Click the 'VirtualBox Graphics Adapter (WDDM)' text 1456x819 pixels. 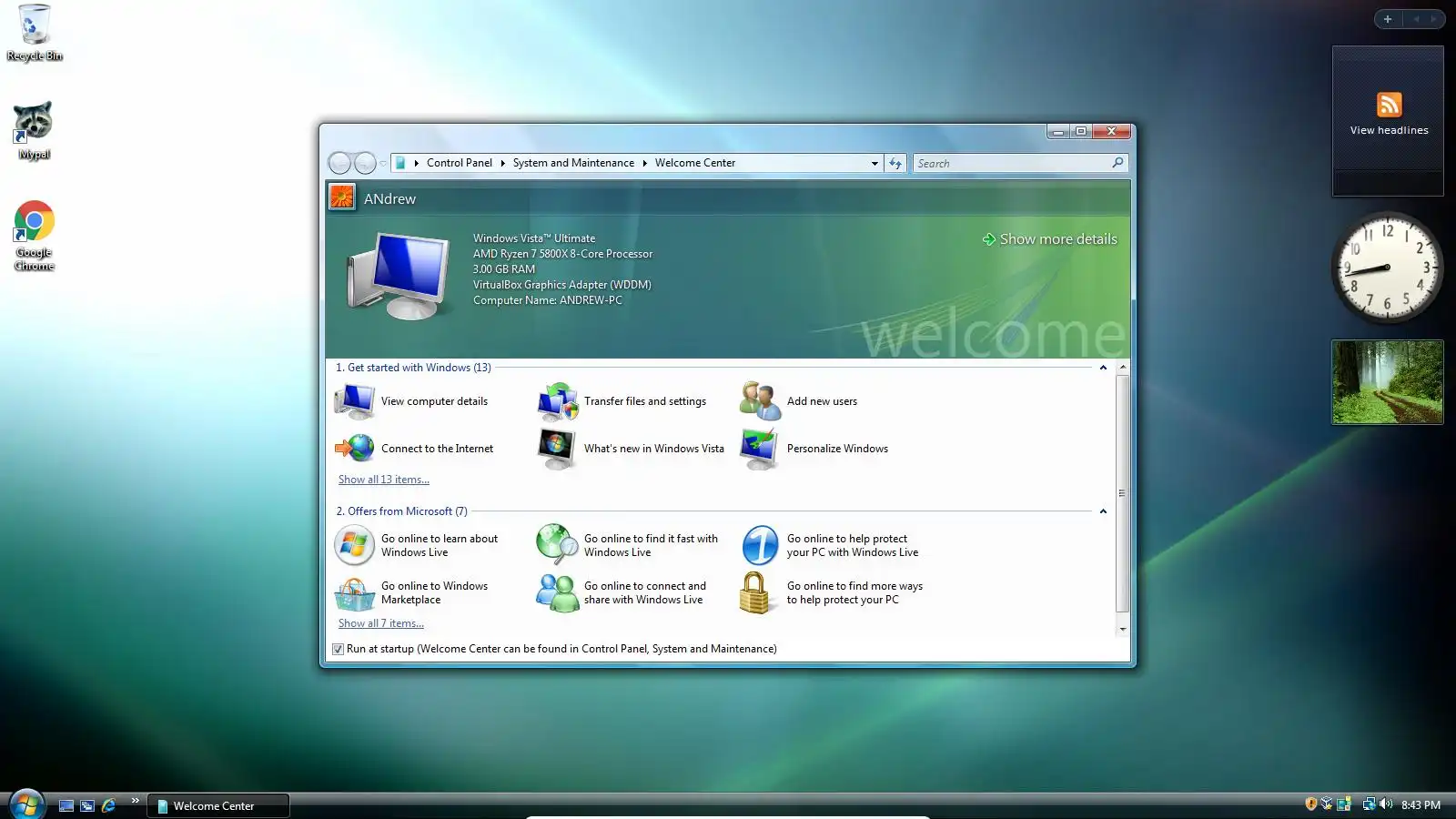tap(562, 285)
